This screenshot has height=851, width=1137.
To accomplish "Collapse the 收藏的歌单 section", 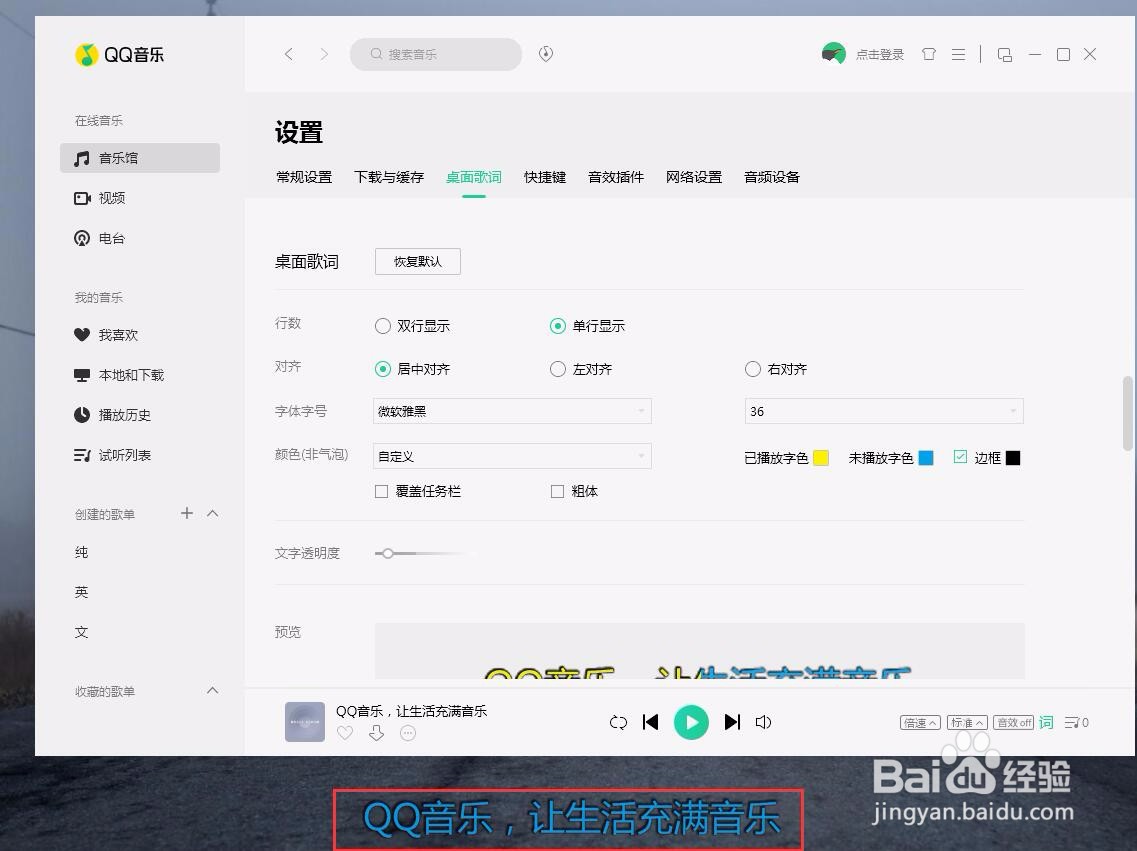I will tap(212, 690).
